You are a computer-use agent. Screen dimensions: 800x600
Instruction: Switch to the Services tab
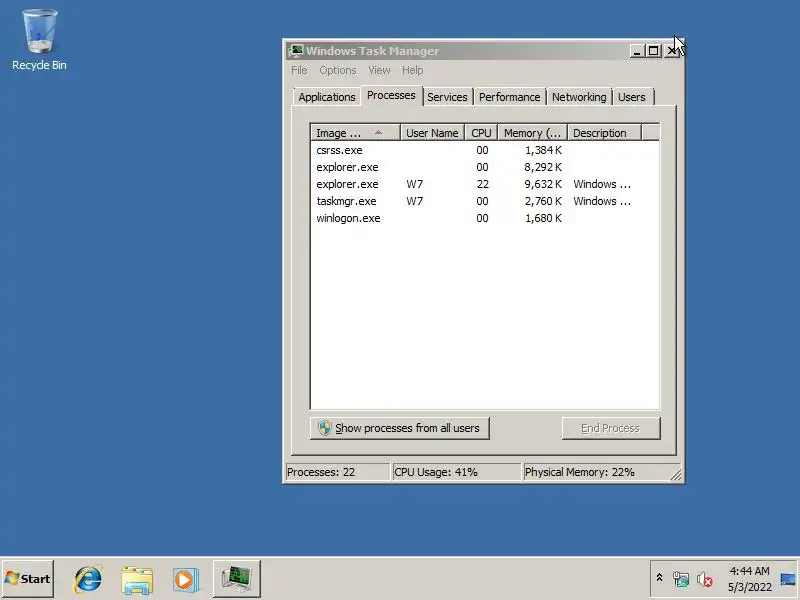[x=447, y=97]
